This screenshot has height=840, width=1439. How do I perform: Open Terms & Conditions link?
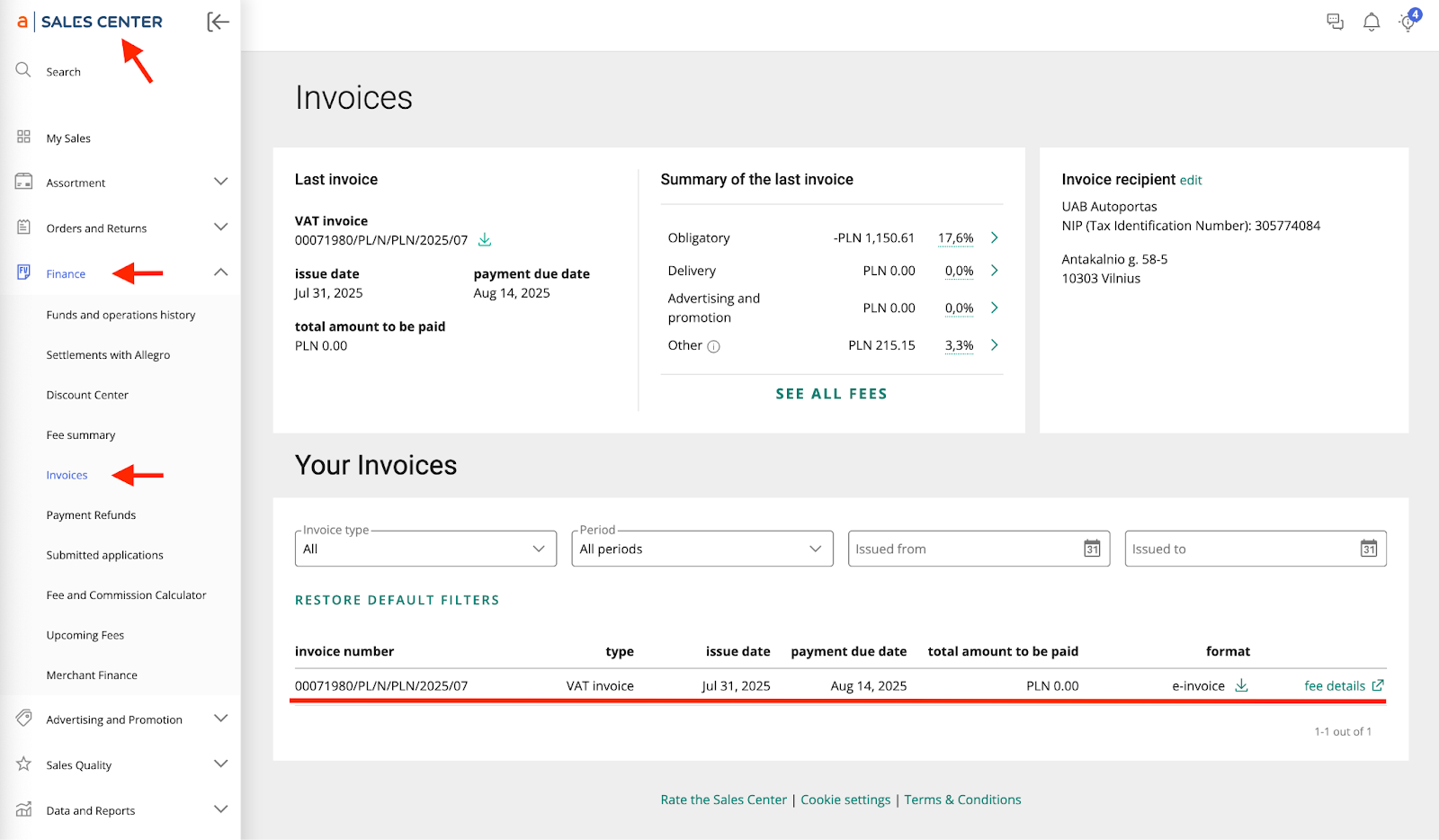coord(962,800)
